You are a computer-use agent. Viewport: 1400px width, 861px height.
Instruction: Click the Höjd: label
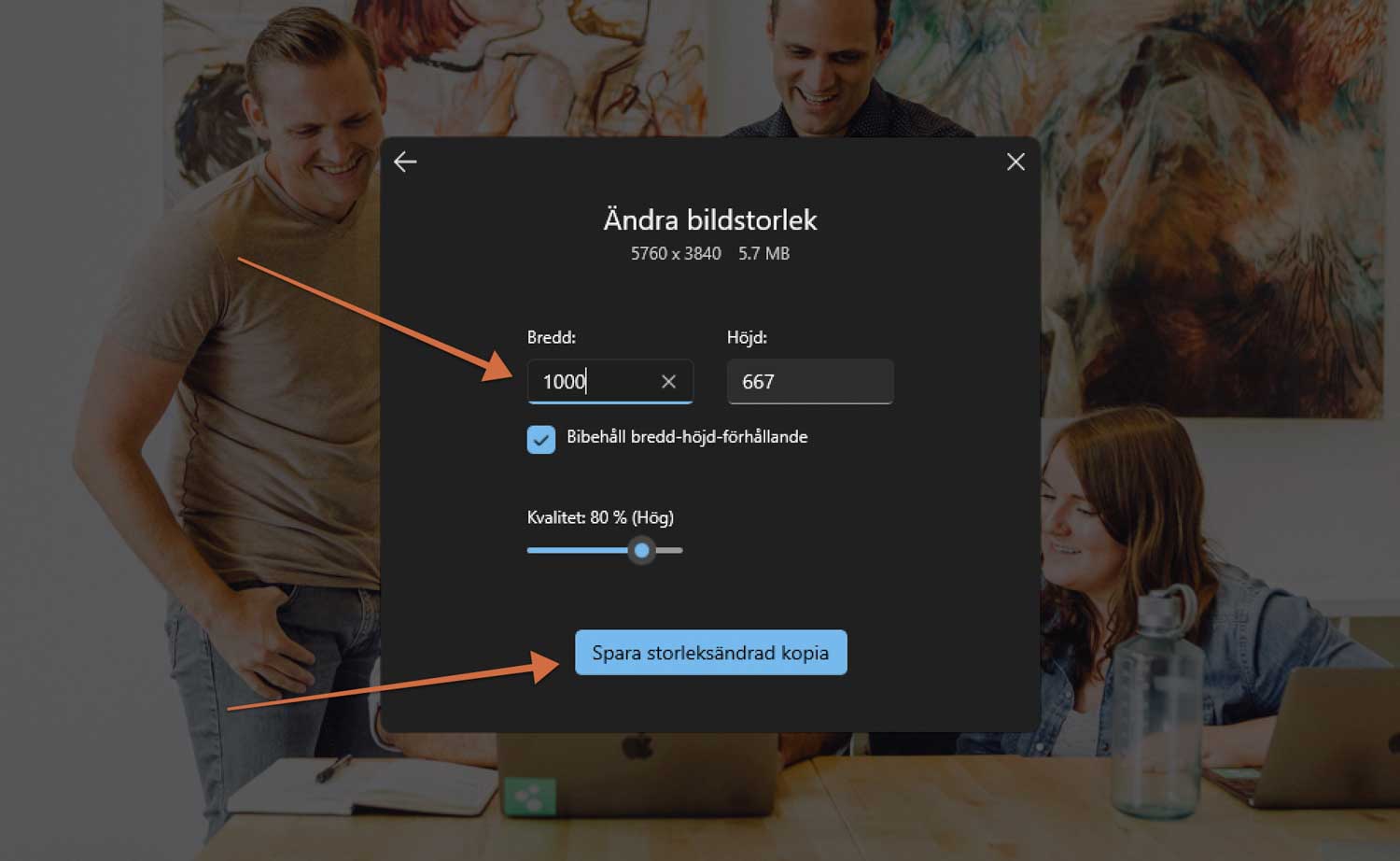(x=747, y=337)
